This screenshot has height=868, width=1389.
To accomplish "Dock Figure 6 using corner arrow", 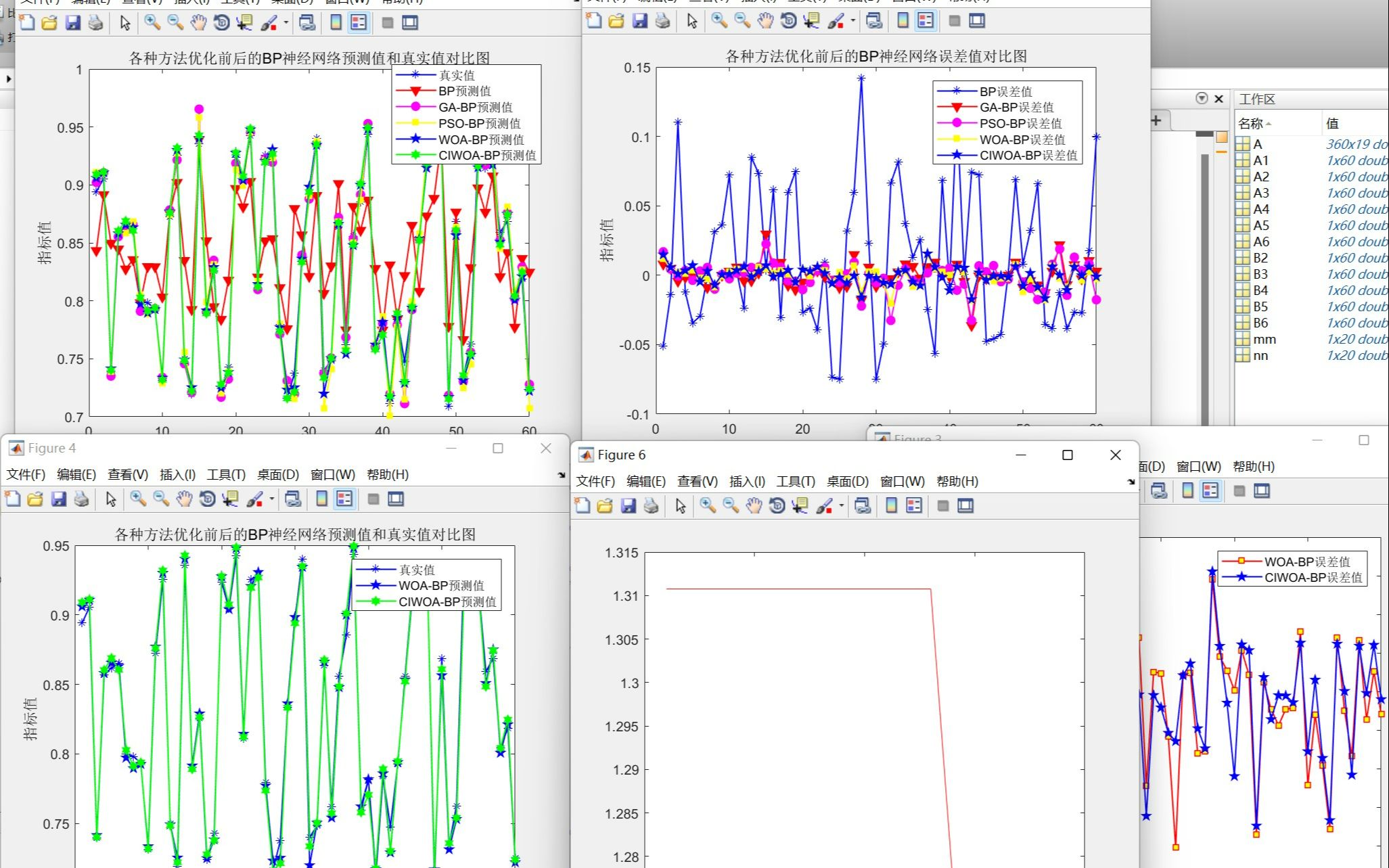I will click(1131, 482).
